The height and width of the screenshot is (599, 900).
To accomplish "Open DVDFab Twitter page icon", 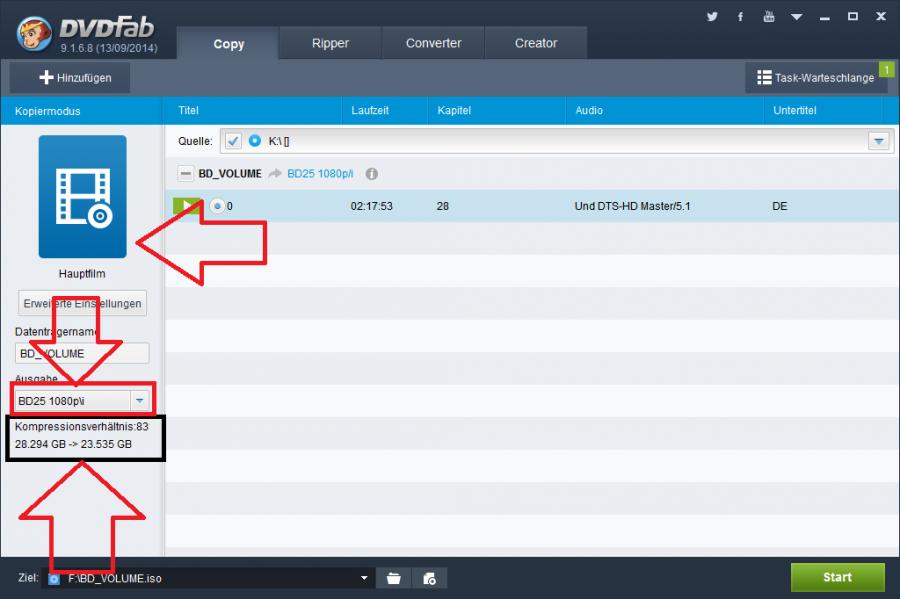I will click(712, 17).
